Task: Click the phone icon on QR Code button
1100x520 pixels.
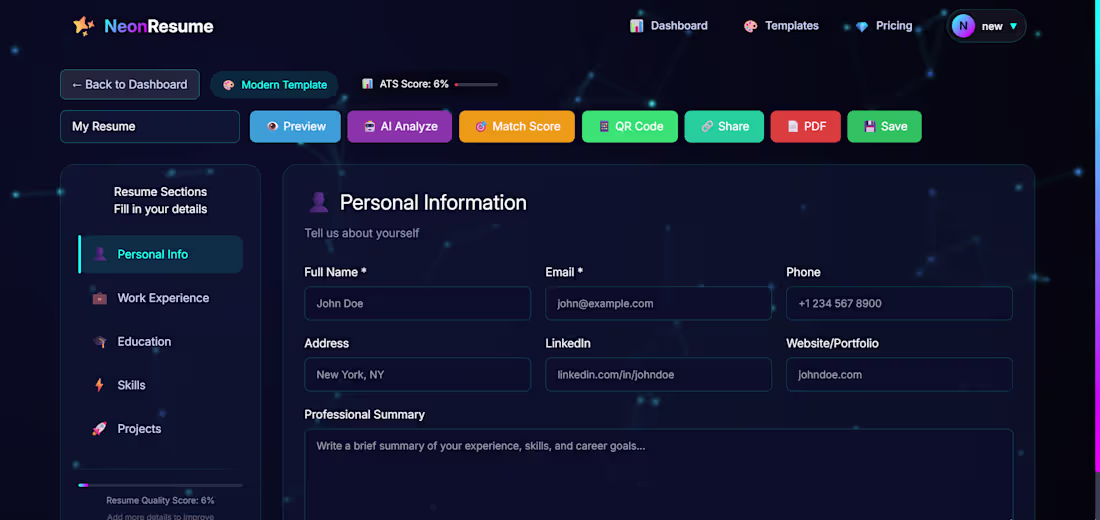Action: (x=603, y=126)
